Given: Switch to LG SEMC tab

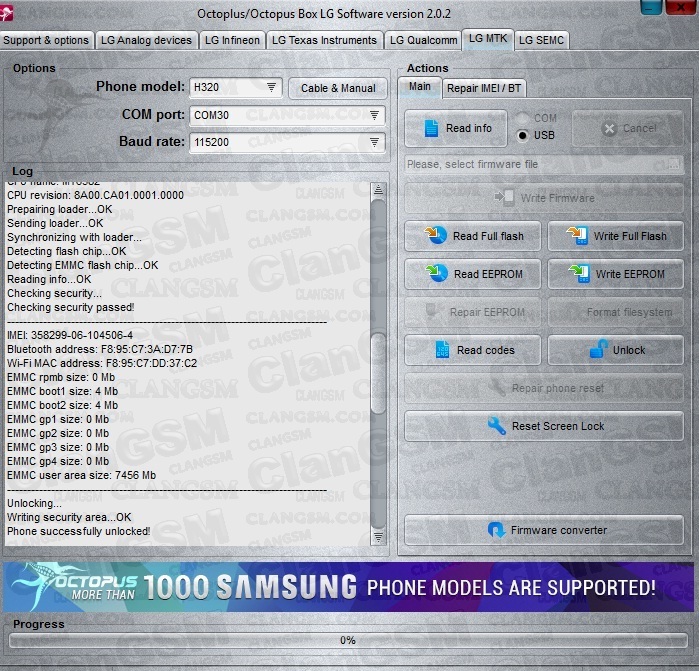Looking at the screenshot, I should 542,40.
